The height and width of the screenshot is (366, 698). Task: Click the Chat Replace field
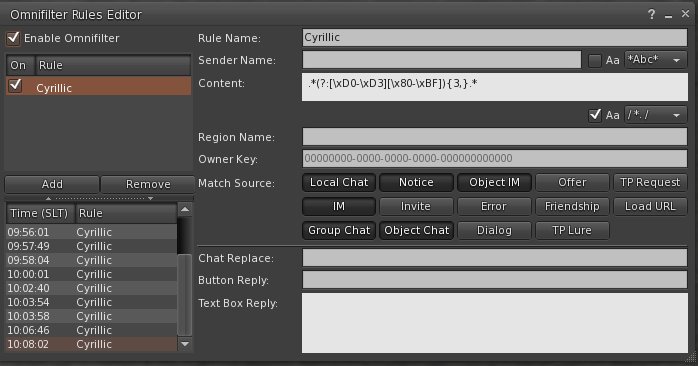[495, 258]
